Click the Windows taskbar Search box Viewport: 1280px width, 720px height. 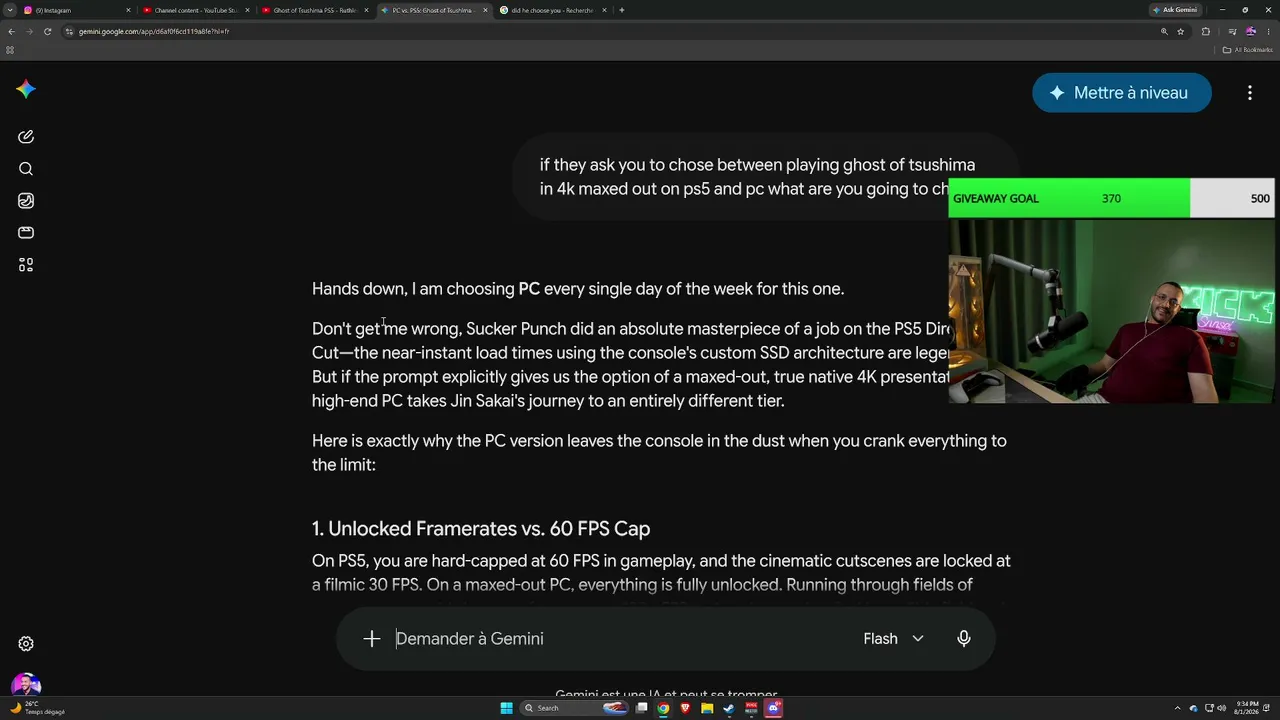tap(573, 708)
